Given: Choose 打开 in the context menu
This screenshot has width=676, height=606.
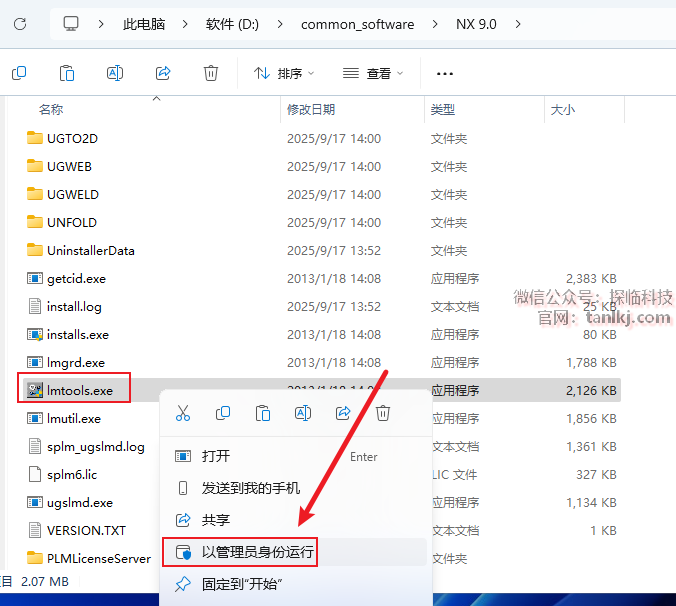Looking at the screenshot, I should click(x=216, y=456).
